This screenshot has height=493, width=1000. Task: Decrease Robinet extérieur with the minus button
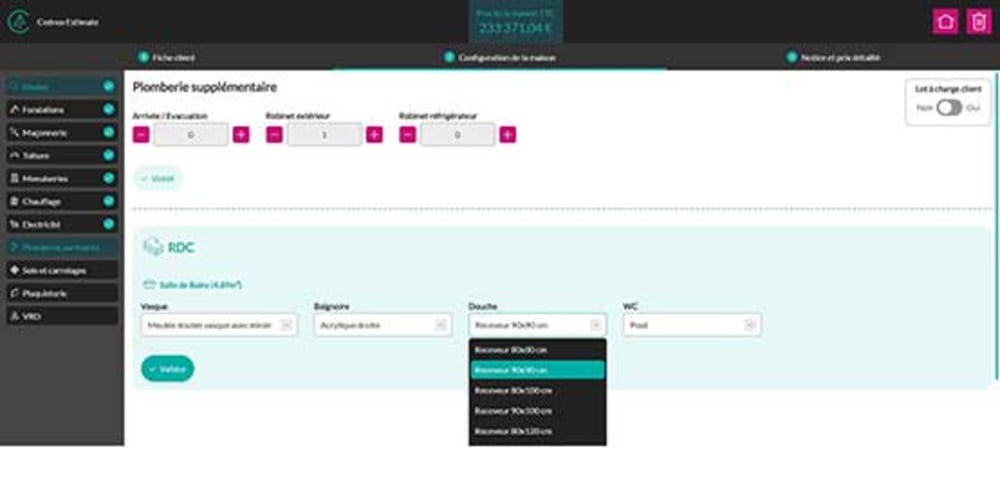[x=274, y=135]
